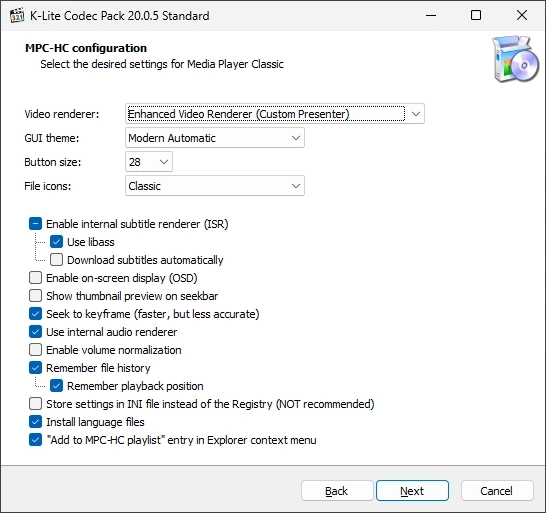Screen dimensions: 546x513
Task: Open the File icons dropdown
Action: point(215,186)
